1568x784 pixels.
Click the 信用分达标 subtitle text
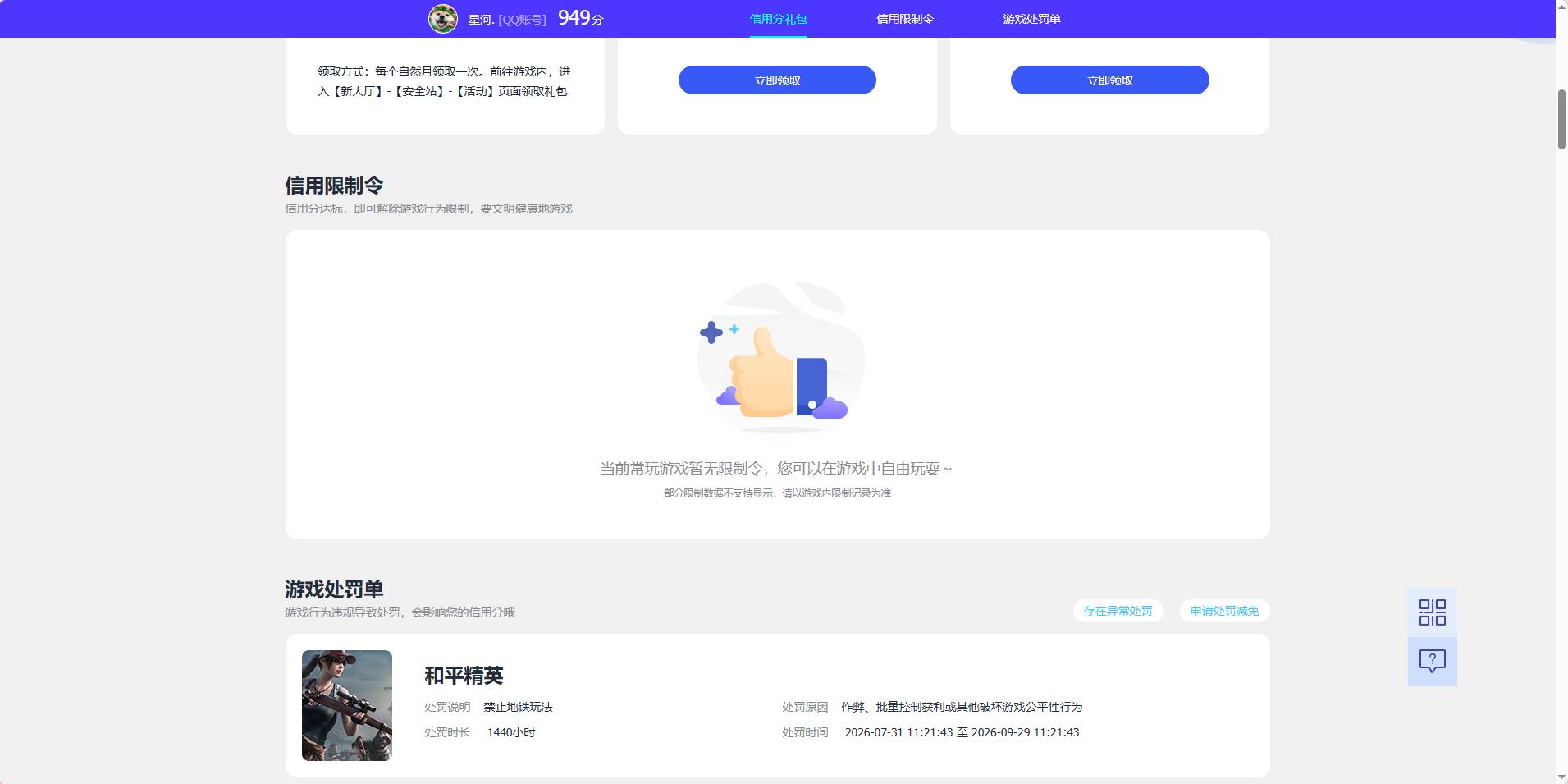click(x=428, y=209)
